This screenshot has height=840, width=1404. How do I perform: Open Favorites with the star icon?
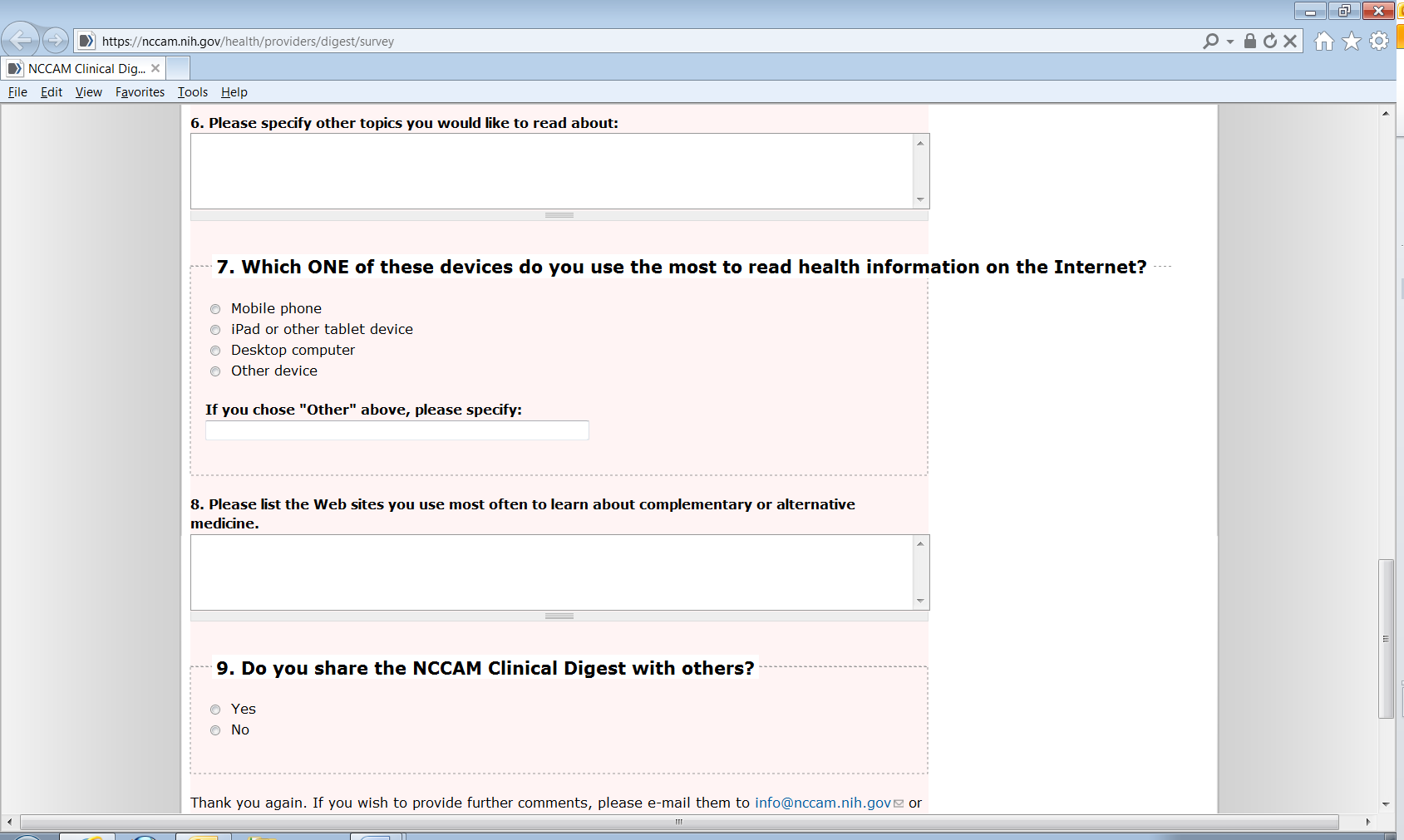[x=1352, y=41]
